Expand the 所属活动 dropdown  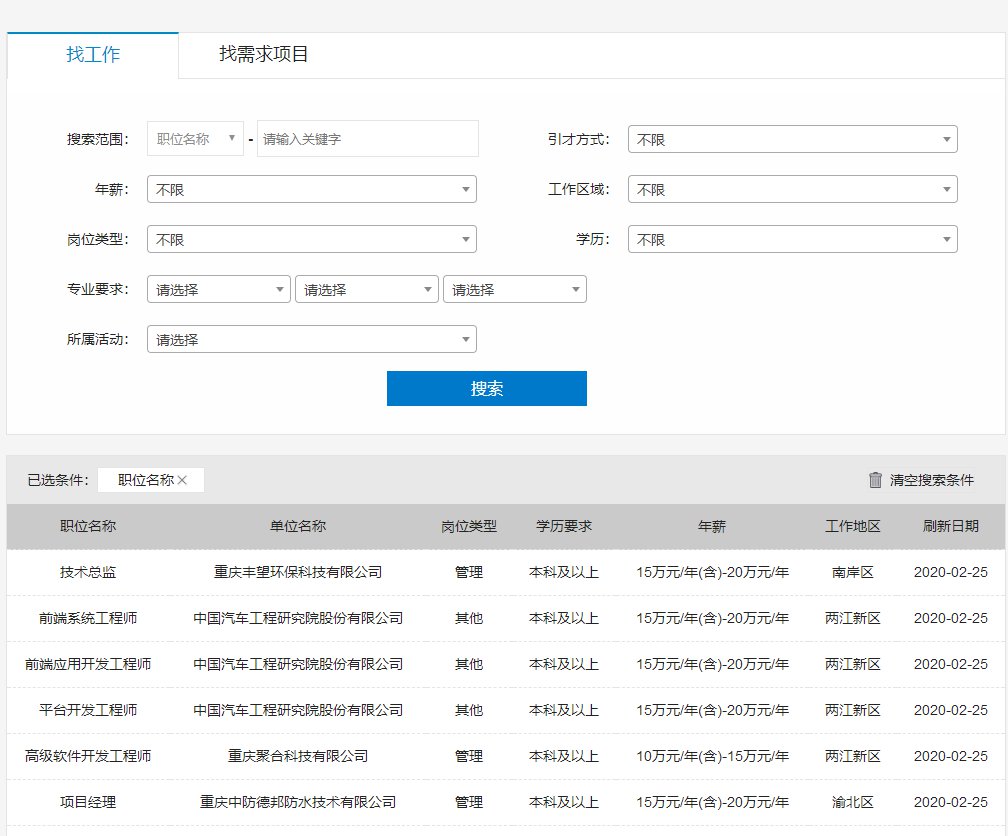pos(311,340)
